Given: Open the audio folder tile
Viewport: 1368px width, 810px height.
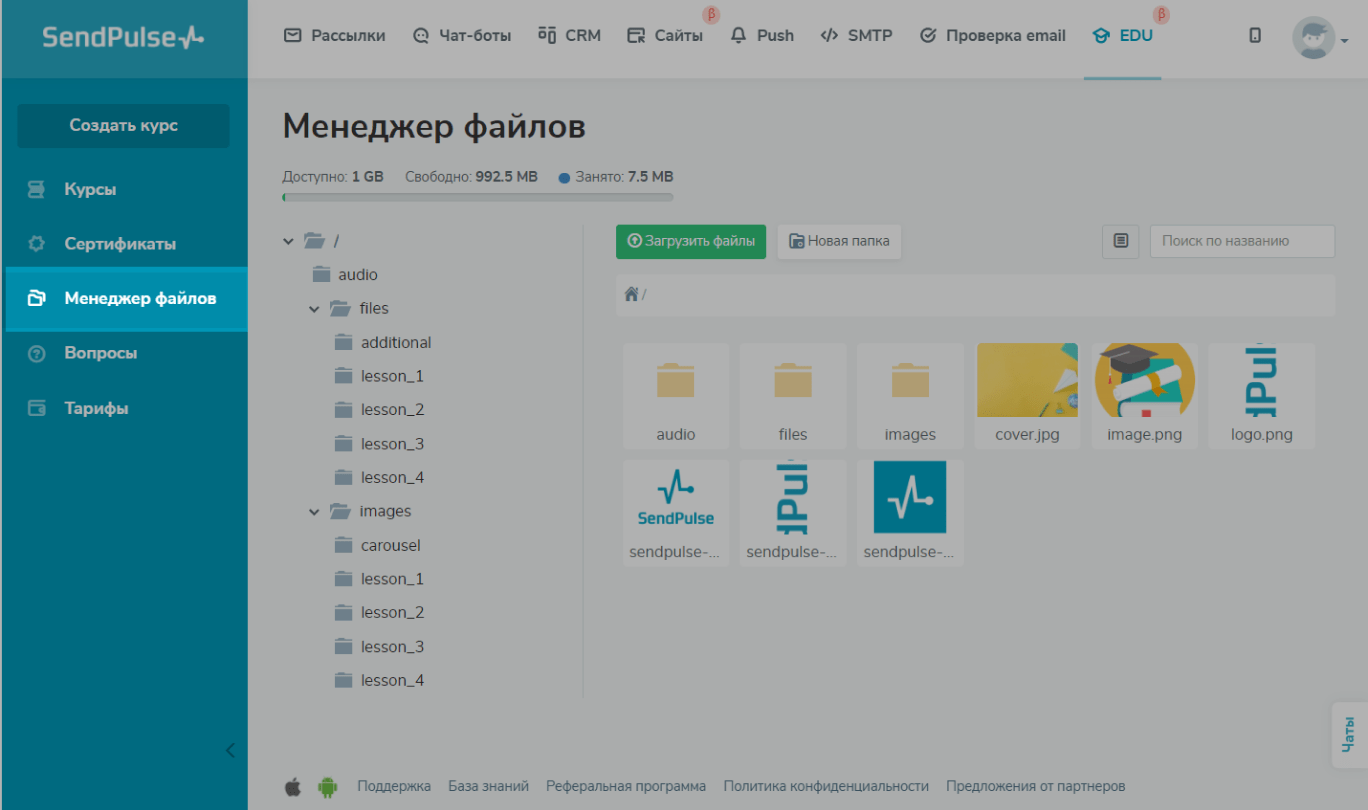Looking at the screenshot, I should point(676,396).
